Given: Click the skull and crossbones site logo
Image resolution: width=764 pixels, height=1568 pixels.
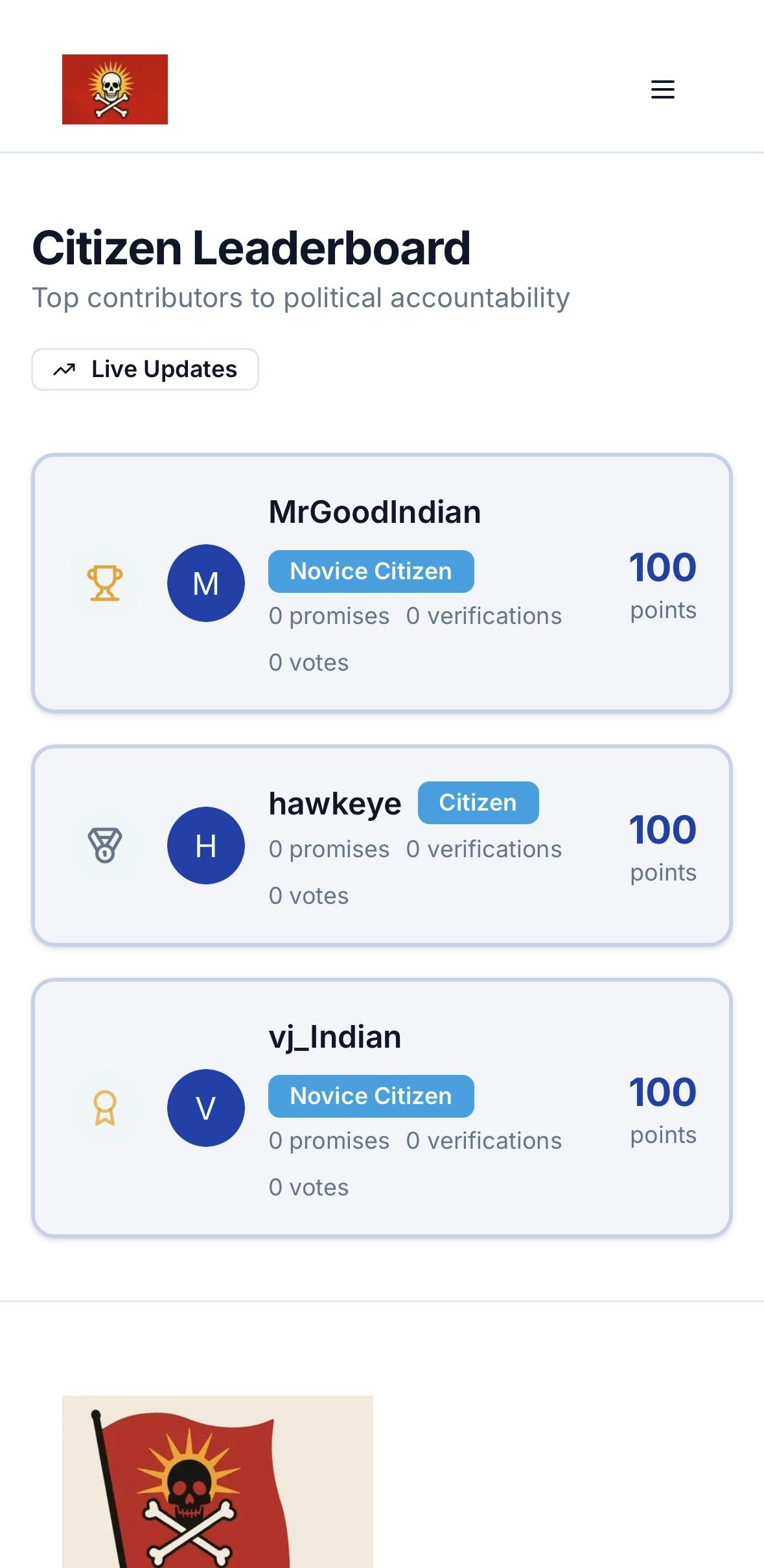Looking at the screenshot, I should [115, 89].
